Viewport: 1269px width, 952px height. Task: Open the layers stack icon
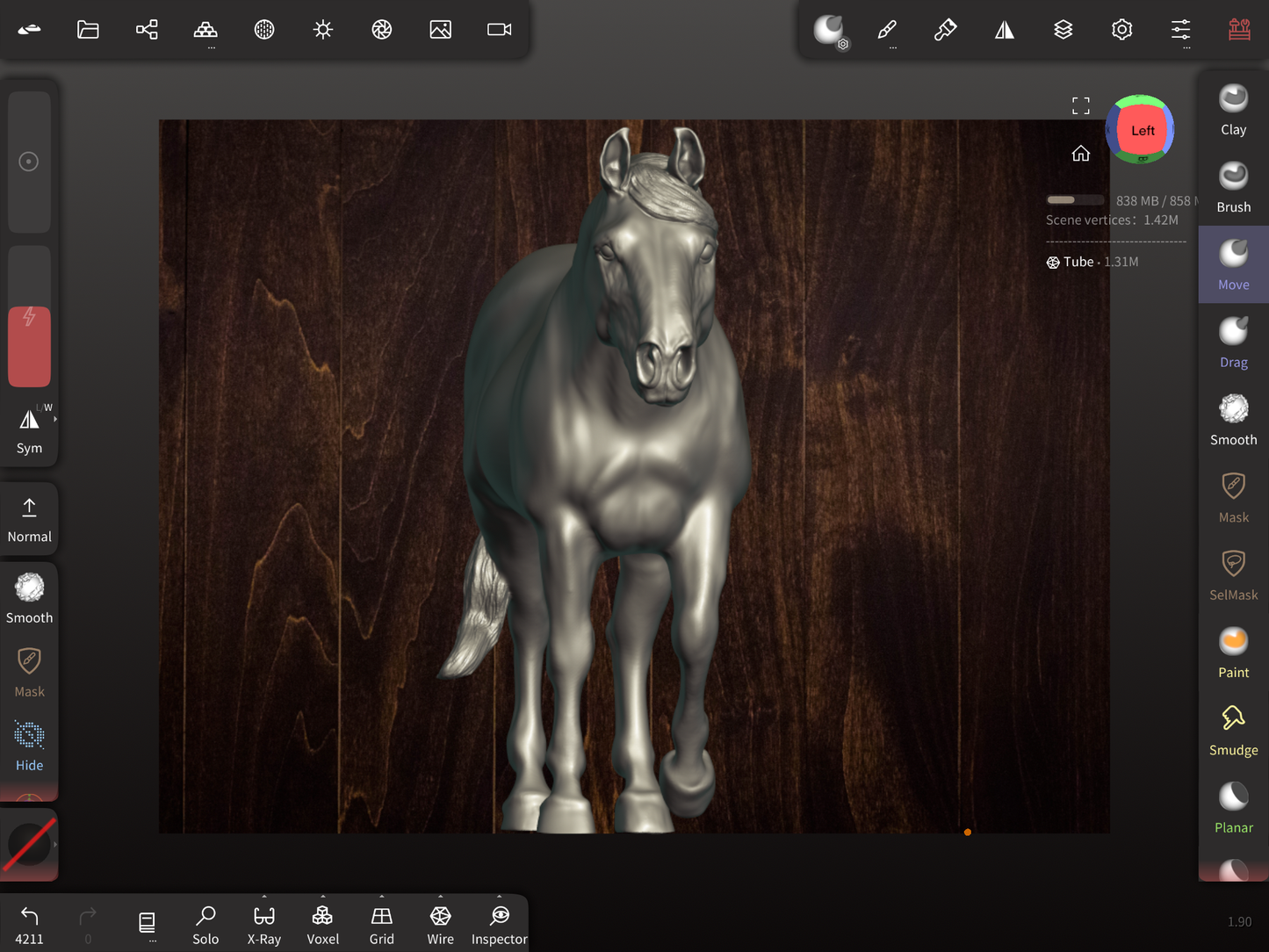click(x=1063, y=30)
